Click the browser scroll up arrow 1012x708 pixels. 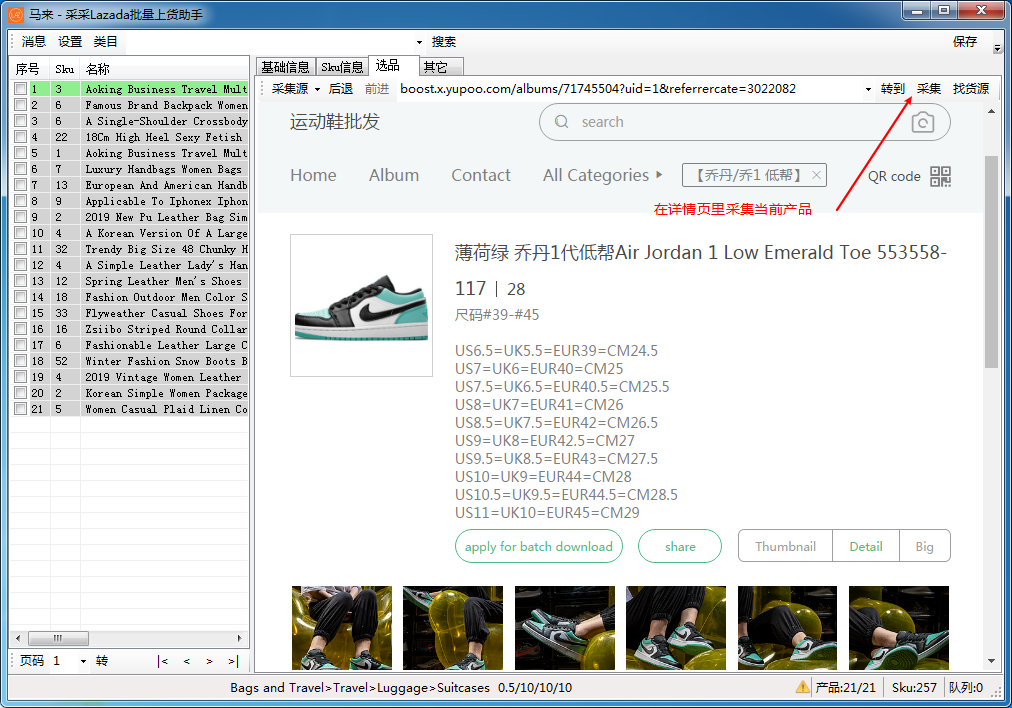point(991,112)
